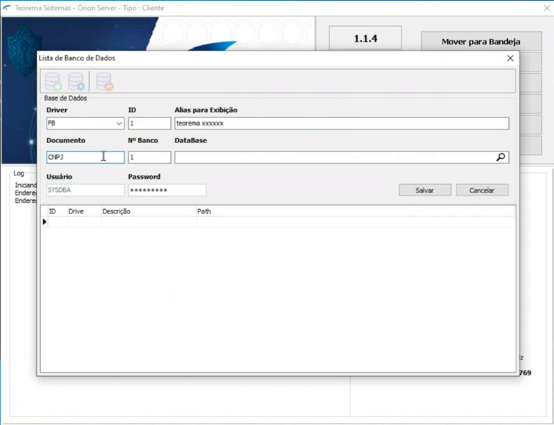
Task: Click the add database icon
Action: tap(53, 81)
